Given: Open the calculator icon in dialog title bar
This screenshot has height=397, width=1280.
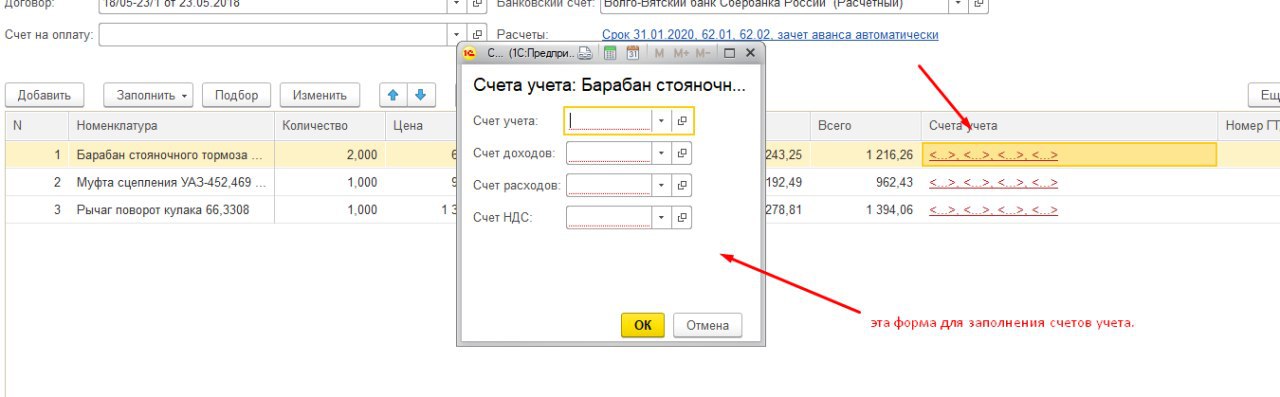Looking at the screenshot, I should [x=610, y=53].
